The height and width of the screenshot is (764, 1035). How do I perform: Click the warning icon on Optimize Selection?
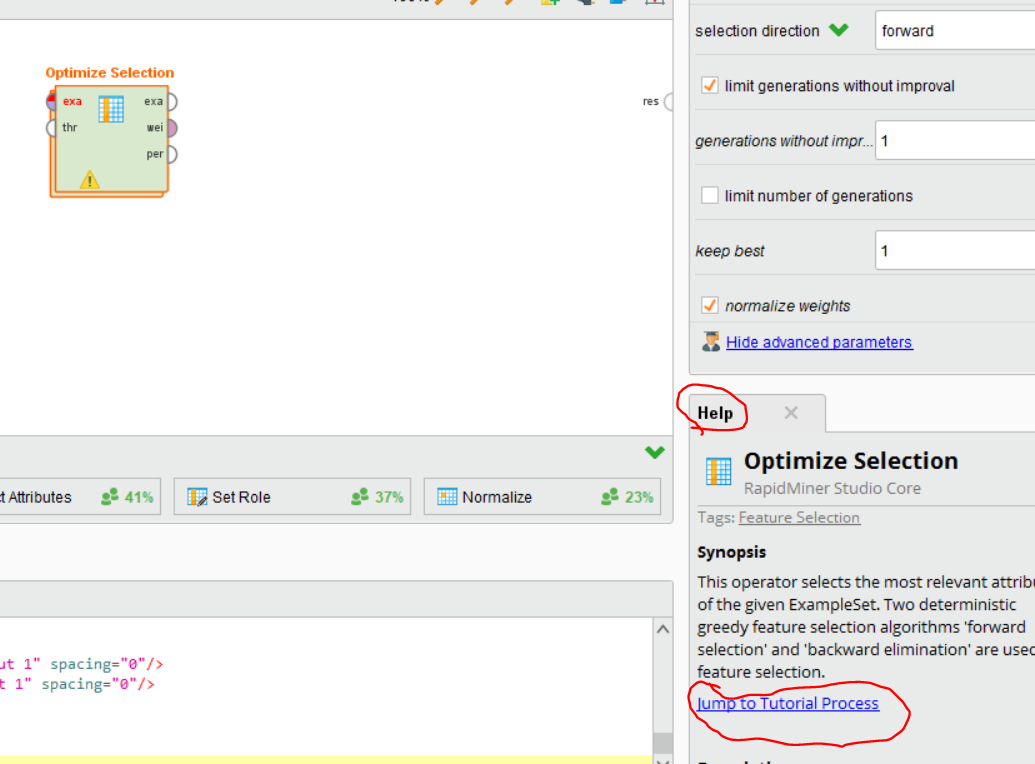click(x=90, y=180)
